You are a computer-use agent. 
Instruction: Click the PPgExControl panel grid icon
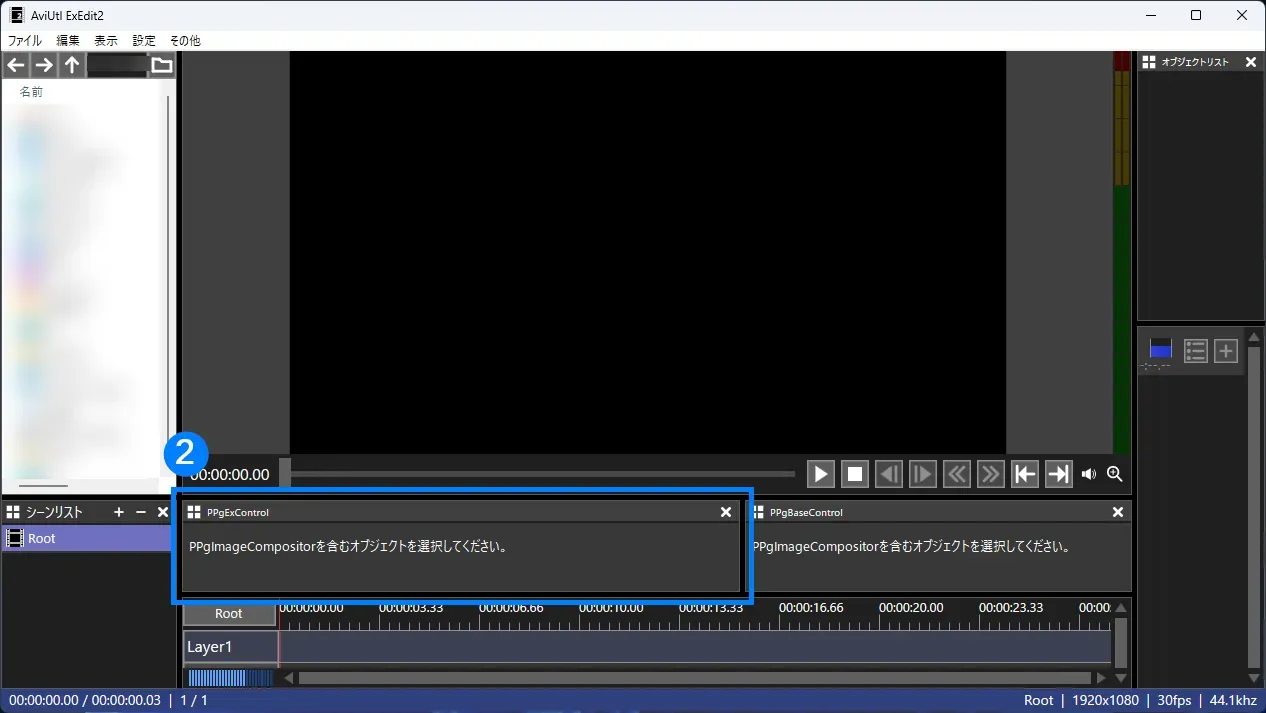[194, 512]
